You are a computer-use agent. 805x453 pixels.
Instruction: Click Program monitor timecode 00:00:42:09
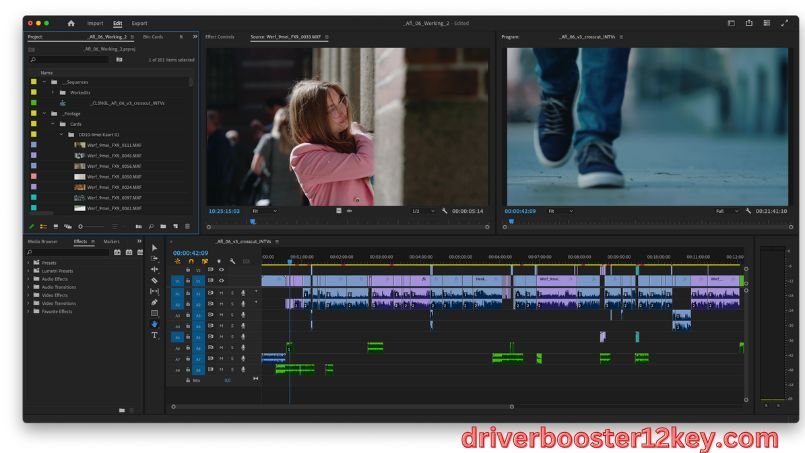[x=520, y=211]
